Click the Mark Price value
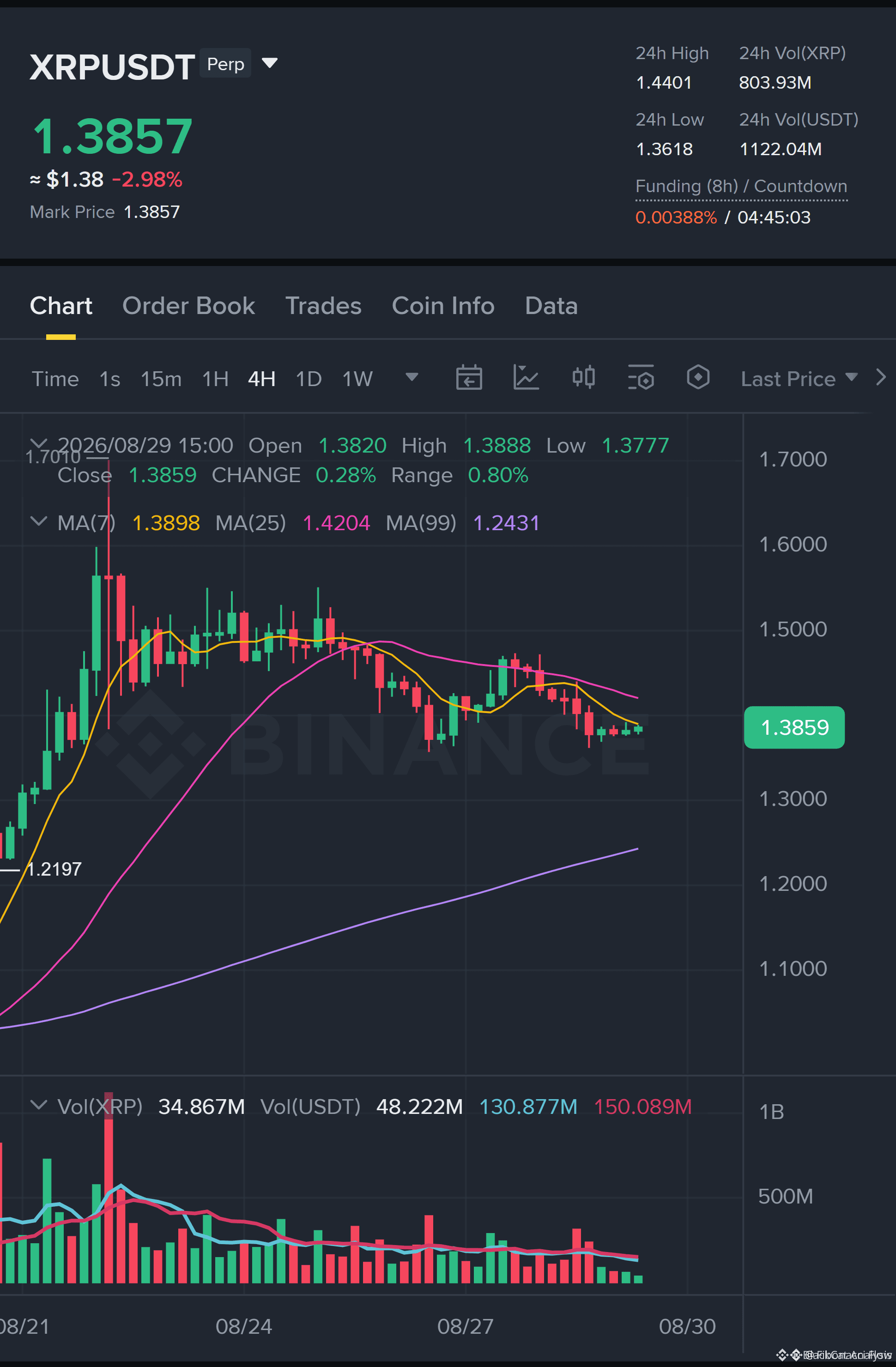 [x=151, y=212]
